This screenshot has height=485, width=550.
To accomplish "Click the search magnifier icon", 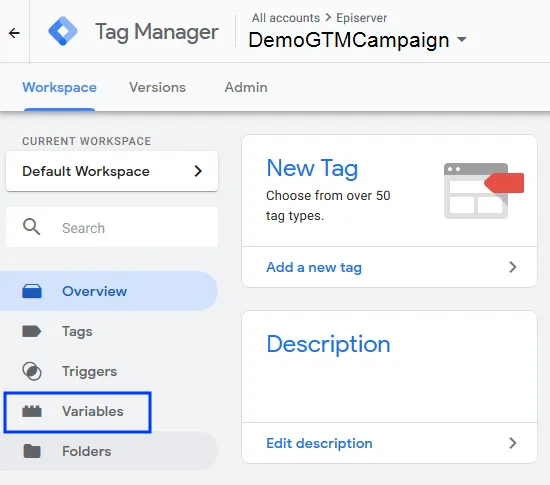I will (32, 227).
